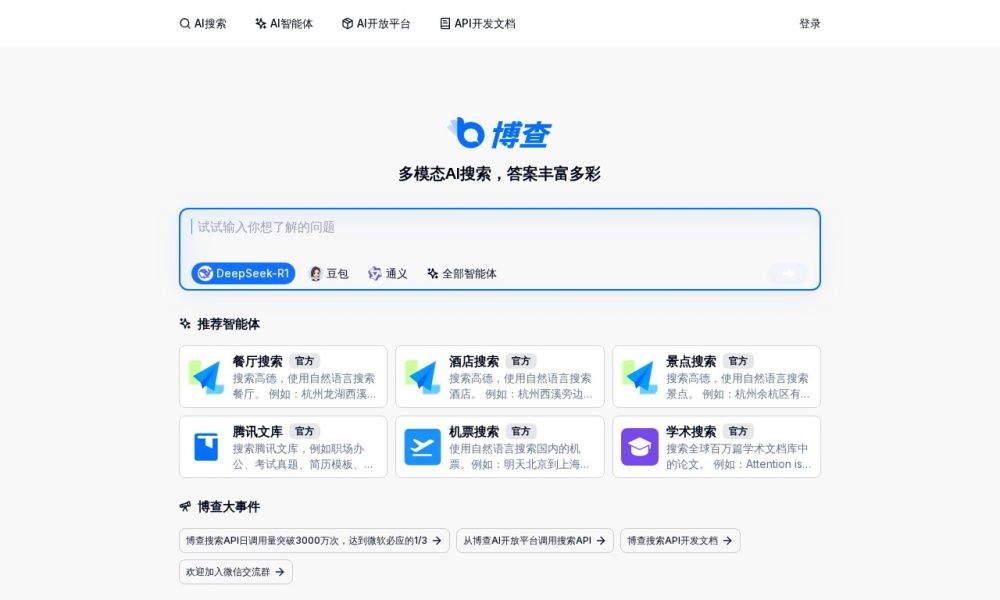This screenshot has height=600, width=1000.
Task: Open 博查搜索API开发文档 link
Action: [680, 541]
